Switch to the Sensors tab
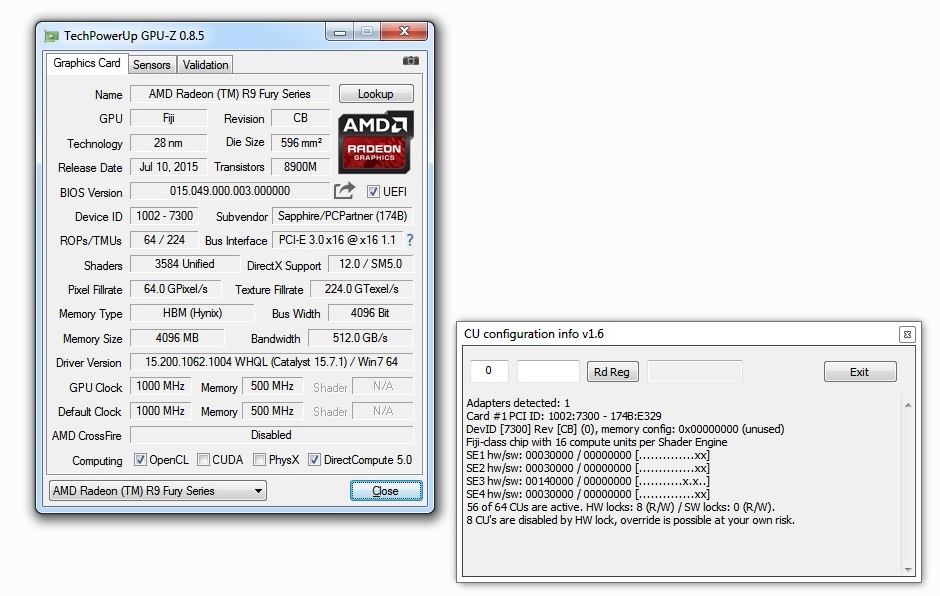940x596 pixels. (x=152, y=65)
